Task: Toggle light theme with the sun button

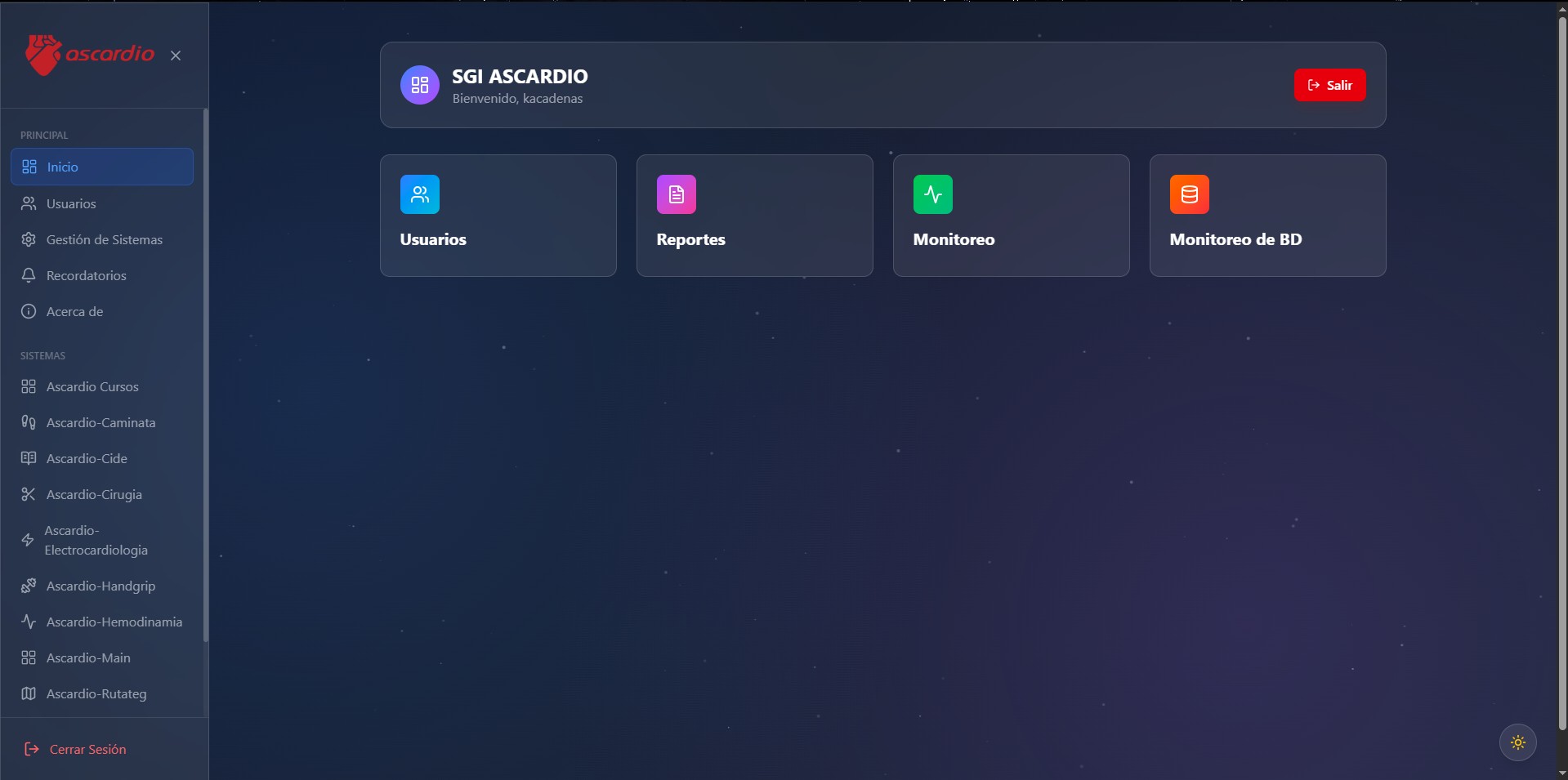Action: (x=1517, y=742)
